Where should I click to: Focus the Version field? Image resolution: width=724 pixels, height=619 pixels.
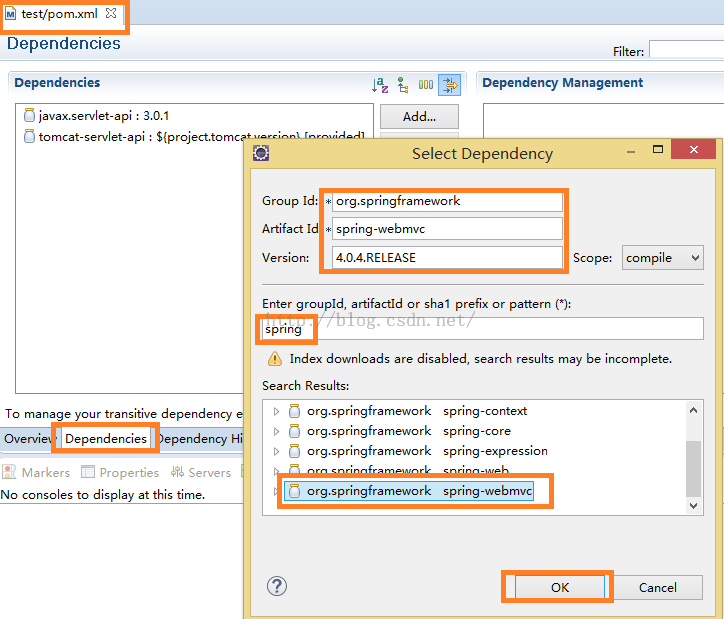click(447, 258)
